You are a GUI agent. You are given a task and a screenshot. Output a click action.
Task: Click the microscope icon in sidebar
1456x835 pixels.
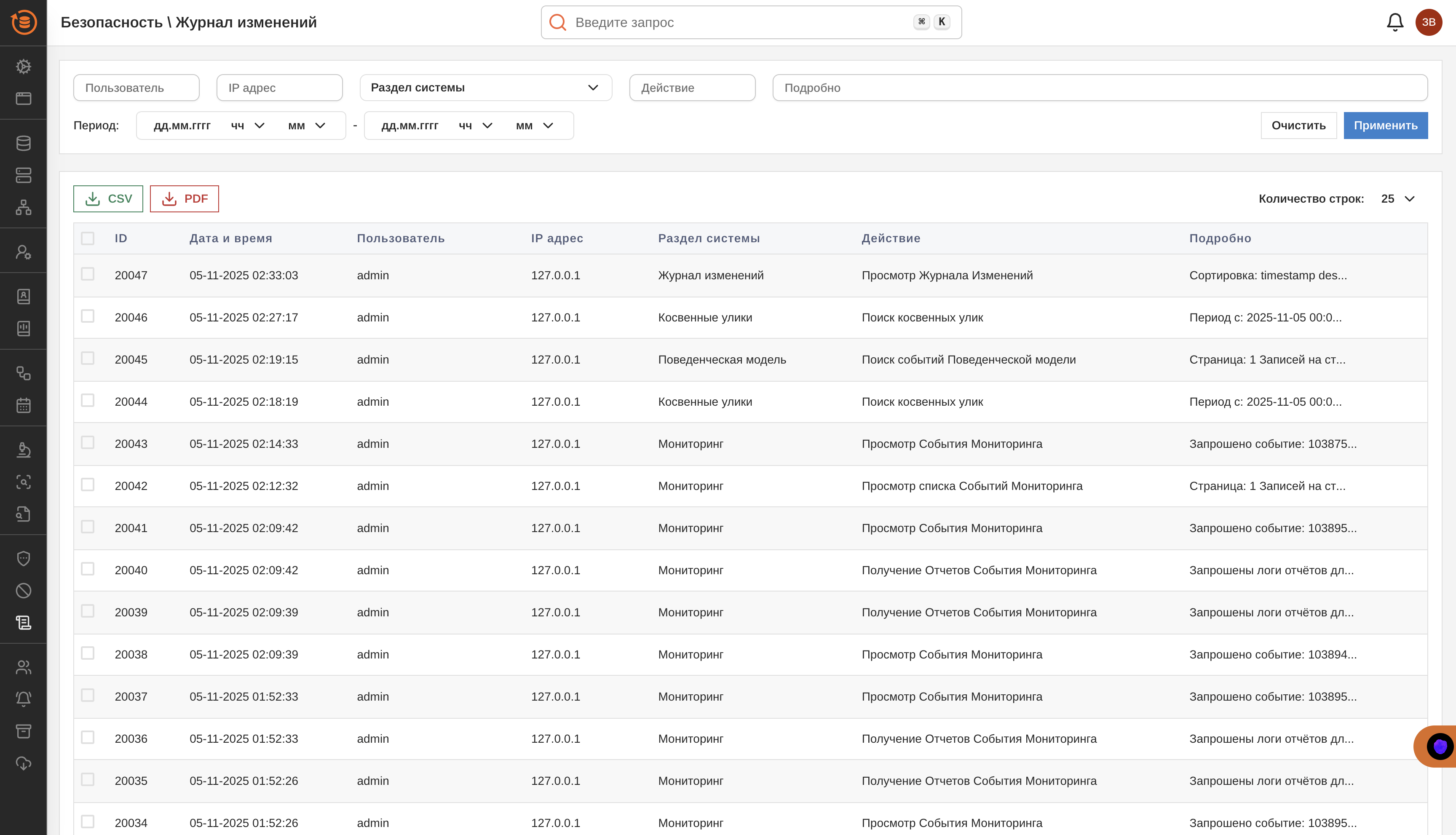24,450
